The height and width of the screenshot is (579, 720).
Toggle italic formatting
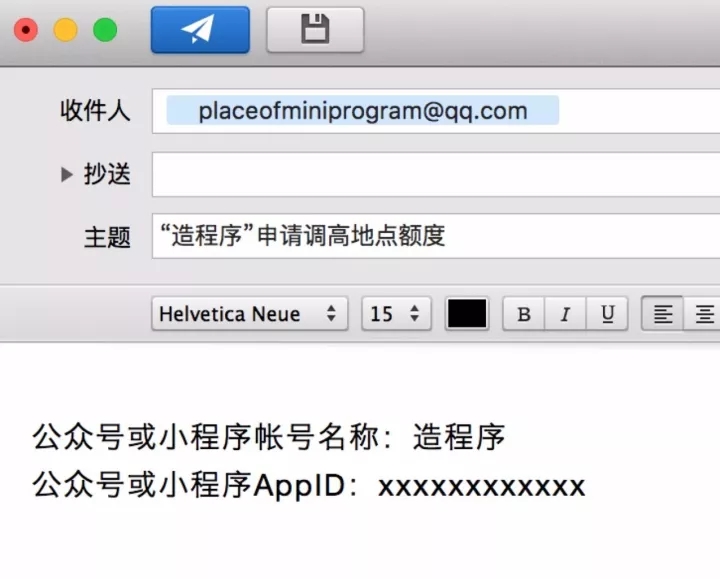pos(565,314)
